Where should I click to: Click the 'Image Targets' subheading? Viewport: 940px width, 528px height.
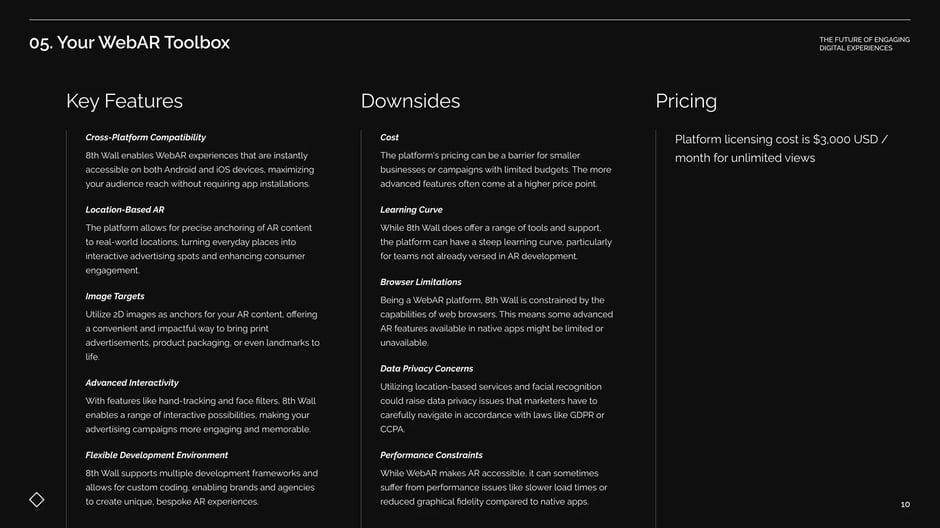tap(115, 296)
